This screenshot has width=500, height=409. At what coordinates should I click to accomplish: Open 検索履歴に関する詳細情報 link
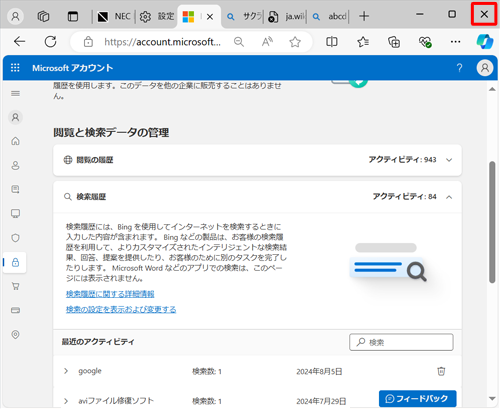click(x=110, y=294)
